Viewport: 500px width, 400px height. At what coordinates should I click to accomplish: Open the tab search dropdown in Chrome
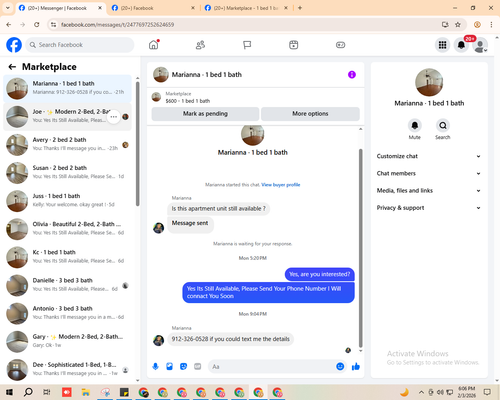[8, 8]
